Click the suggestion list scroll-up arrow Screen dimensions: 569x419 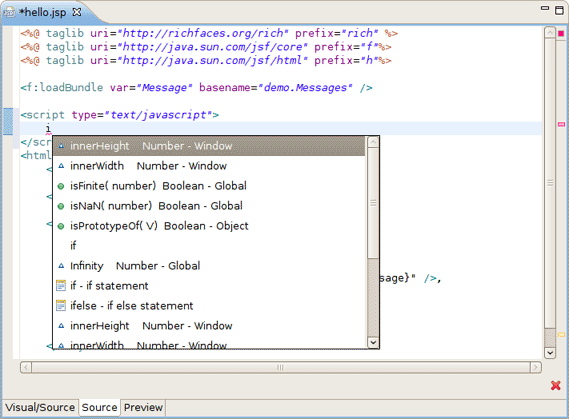click(x=373, y=142)
